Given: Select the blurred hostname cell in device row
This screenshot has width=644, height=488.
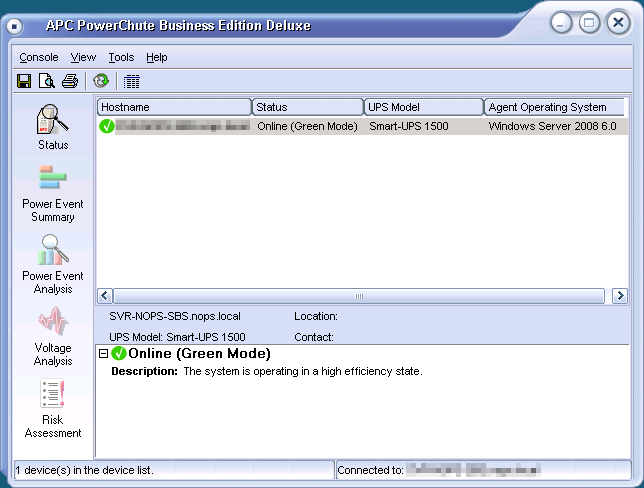Looking at the screenshot, I should click(x=183, y=126).
